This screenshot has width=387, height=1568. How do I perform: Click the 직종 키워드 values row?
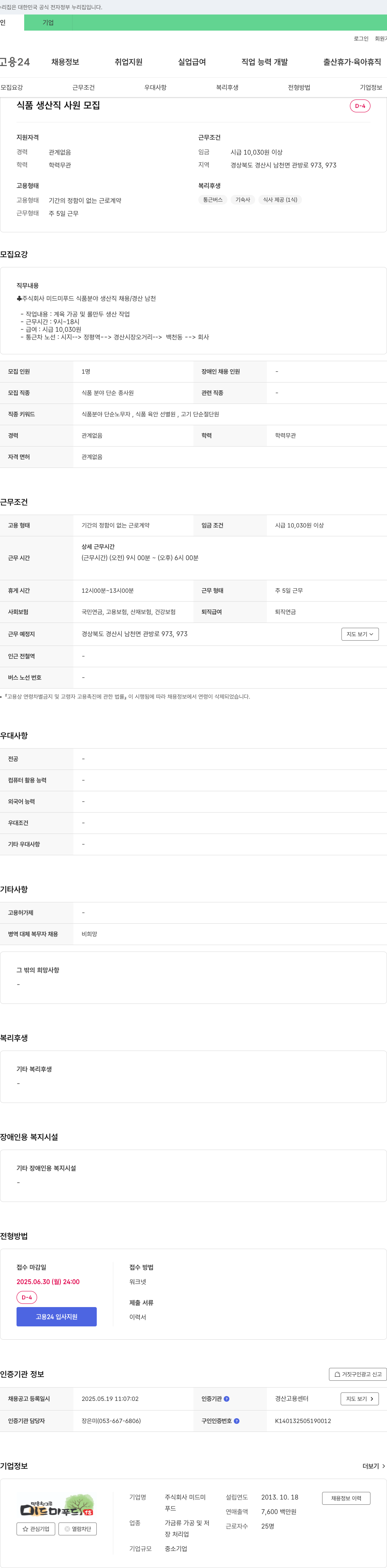tap(150, 414)
